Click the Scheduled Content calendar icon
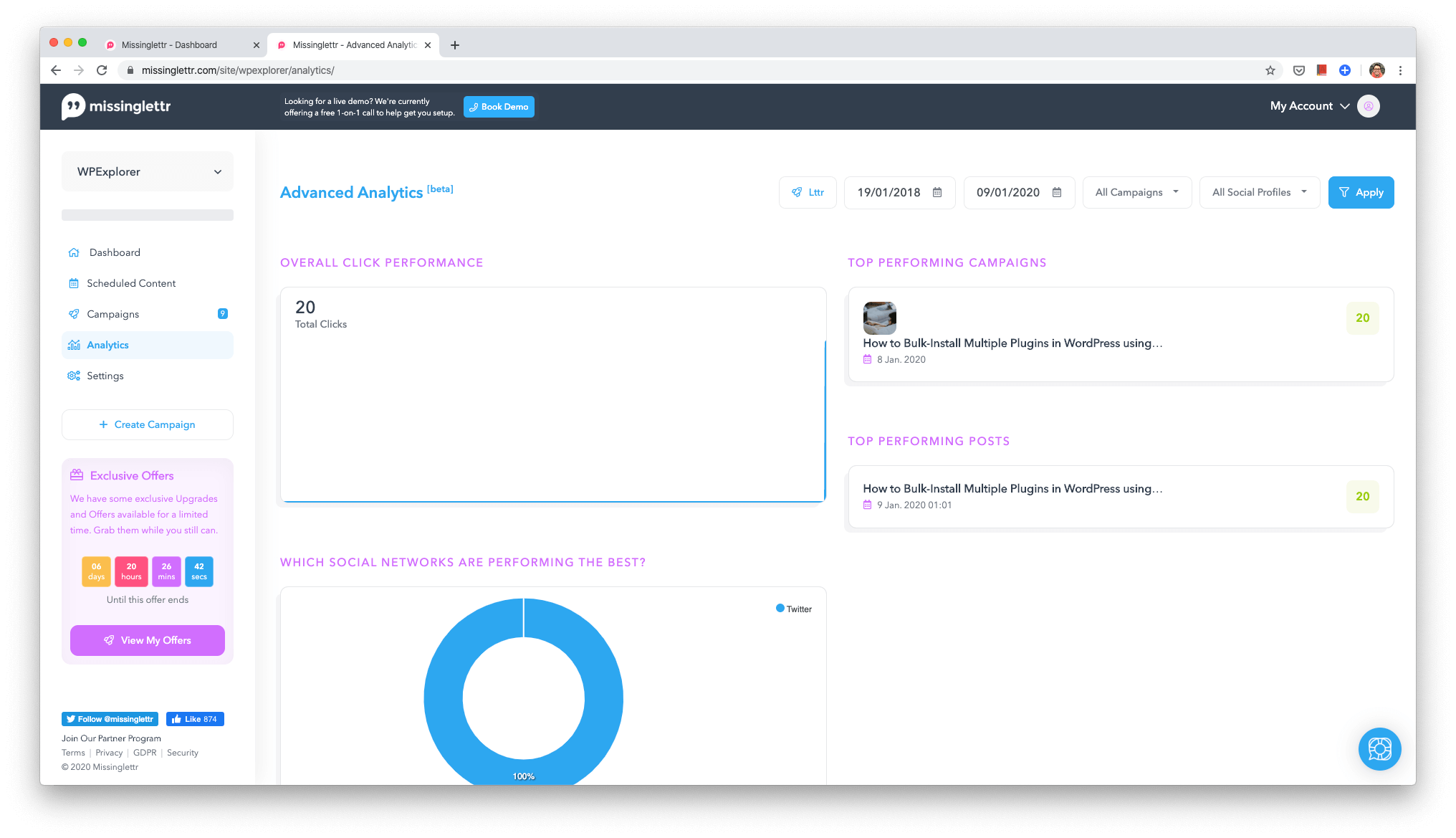This screenshot has height=838, width=1456. [74, 283]
